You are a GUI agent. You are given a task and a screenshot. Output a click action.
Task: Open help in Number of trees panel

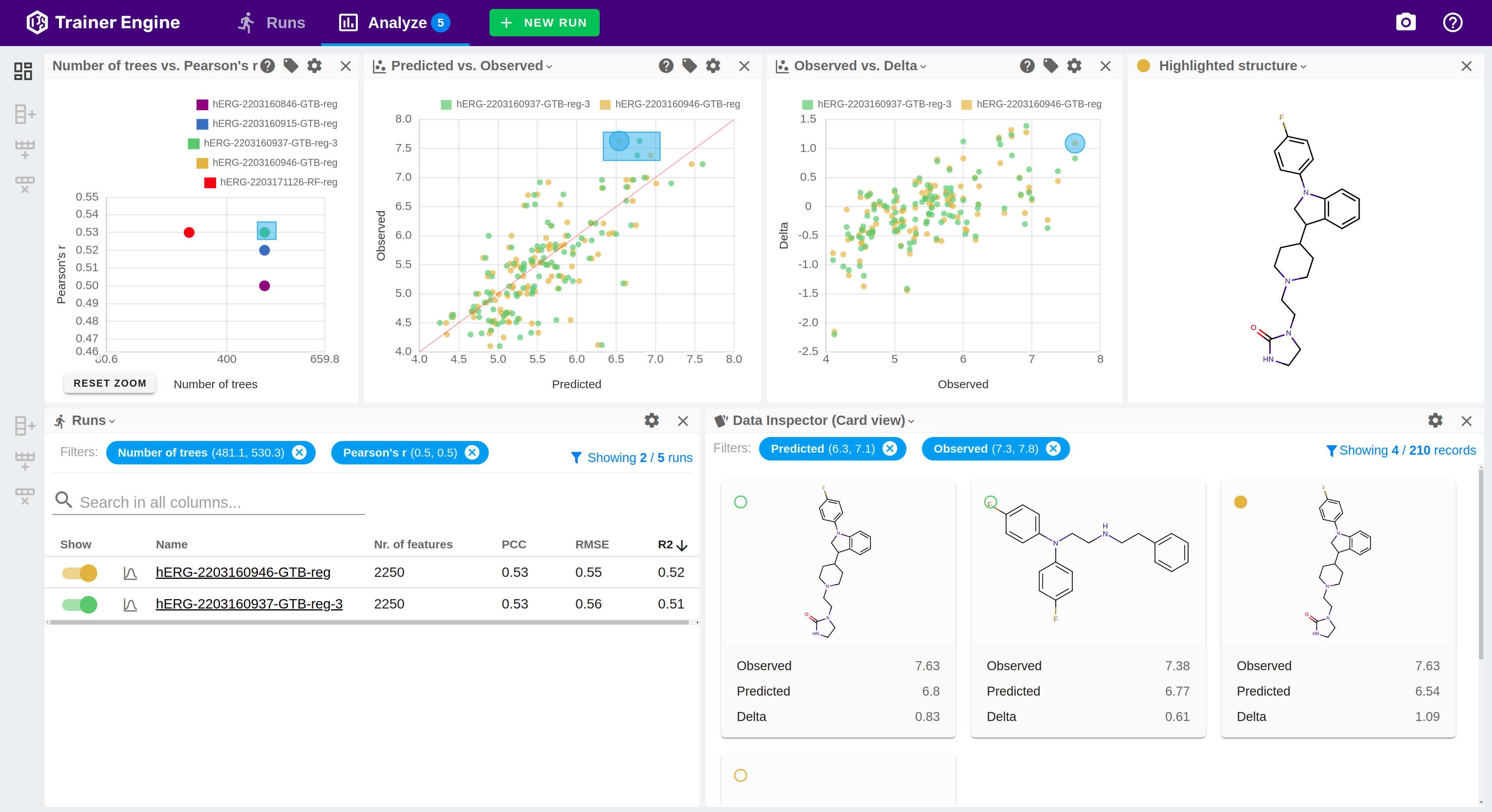(268, 66)
